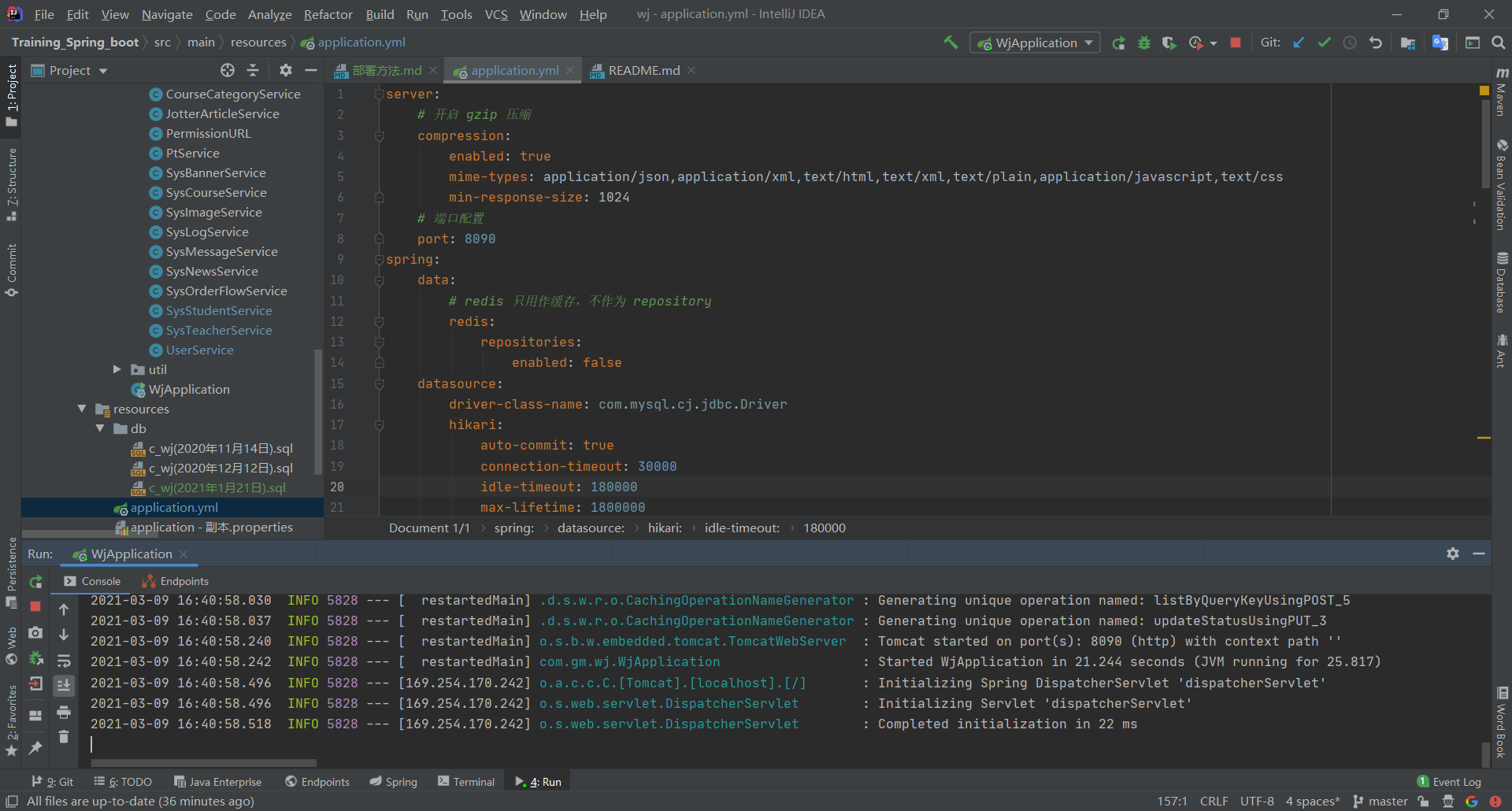Collapse the db folder in project tree
The width and height of the screenshot is (1512, 811).
100,428
